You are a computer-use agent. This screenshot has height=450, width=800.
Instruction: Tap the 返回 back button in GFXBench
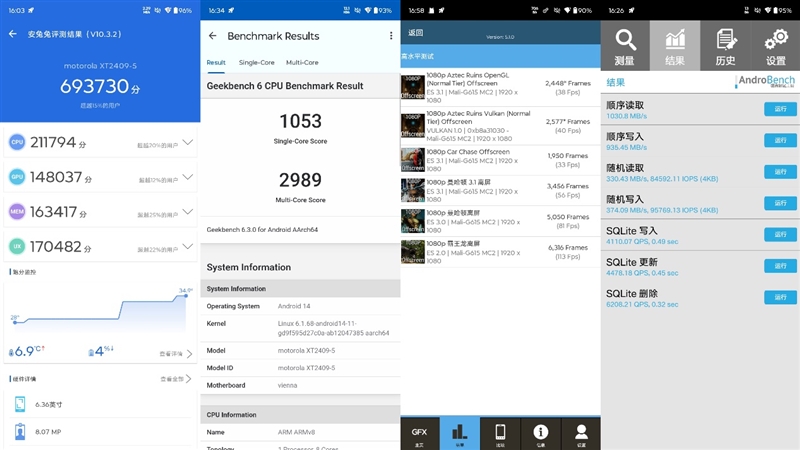(416, 33)
